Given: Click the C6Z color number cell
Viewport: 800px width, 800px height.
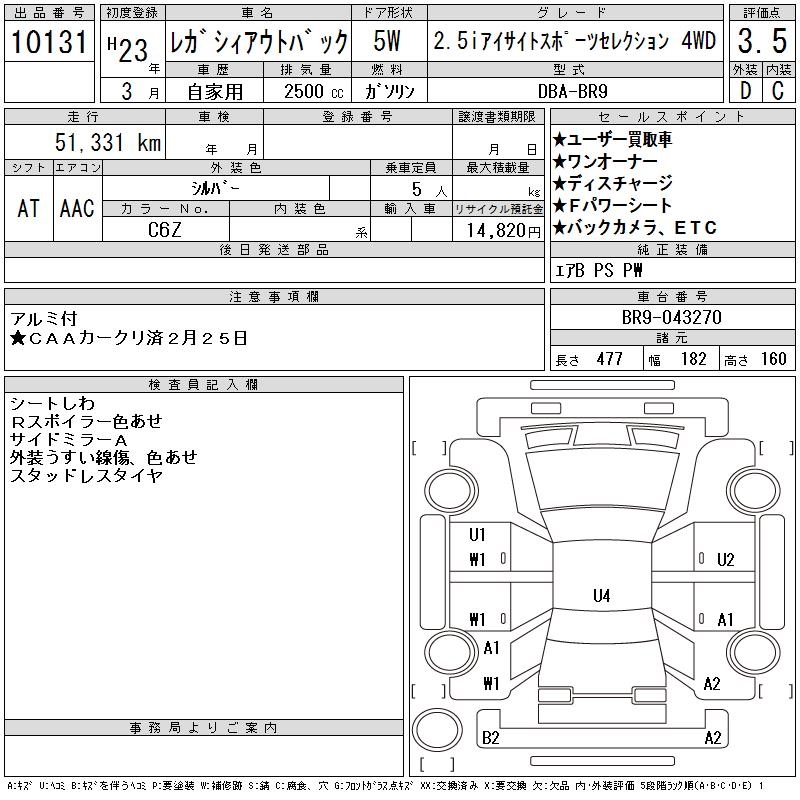Looking at the screenshot, I should (165, 230).
